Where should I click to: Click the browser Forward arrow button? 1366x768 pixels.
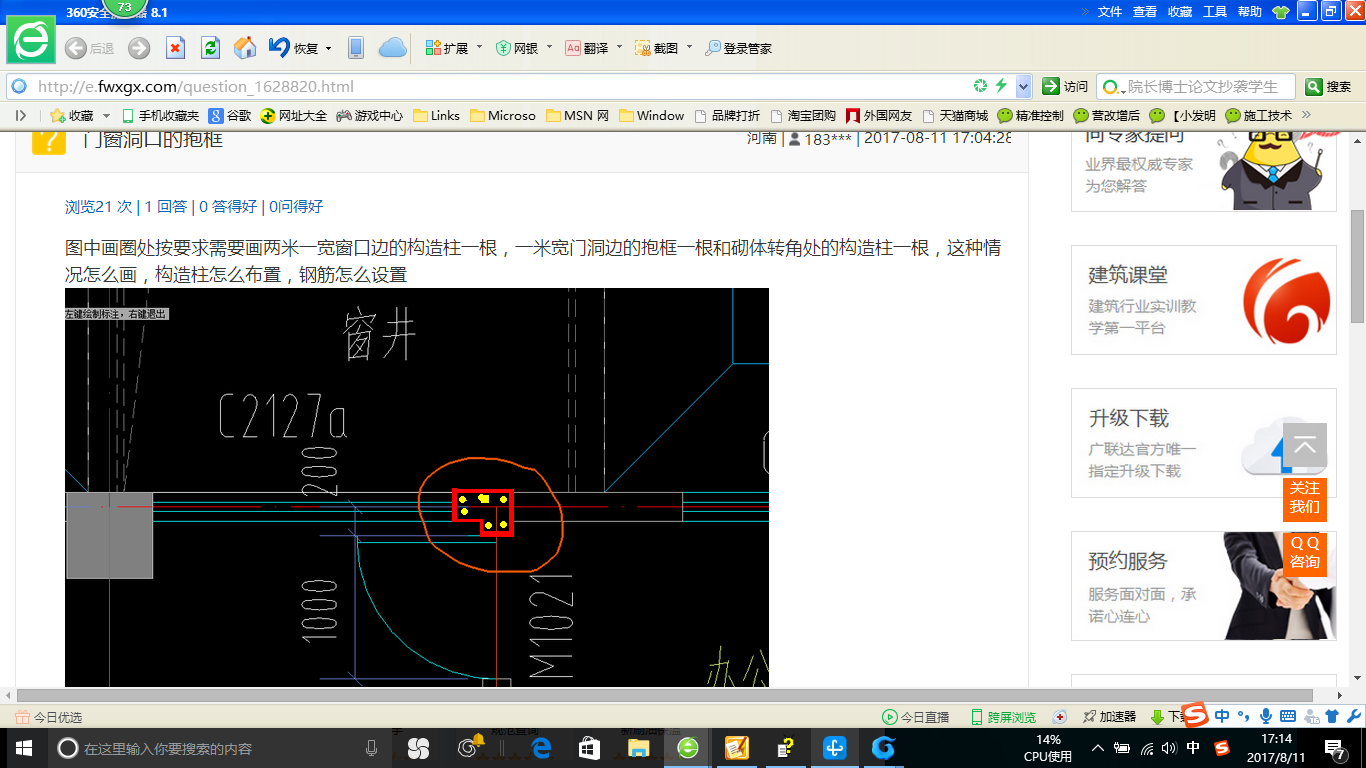[138, 48]
